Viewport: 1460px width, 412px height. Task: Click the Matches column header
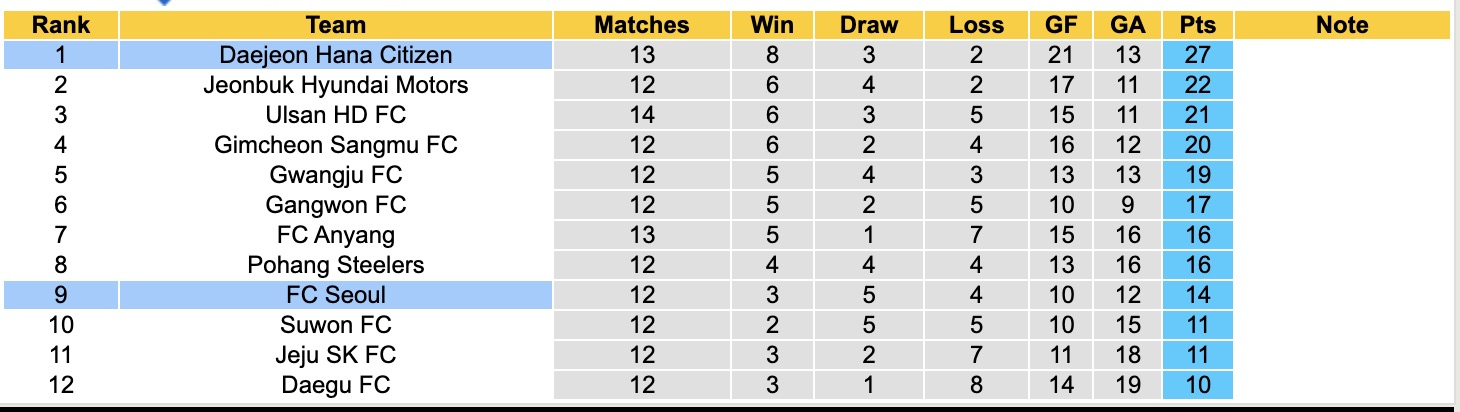coord(641,25)
